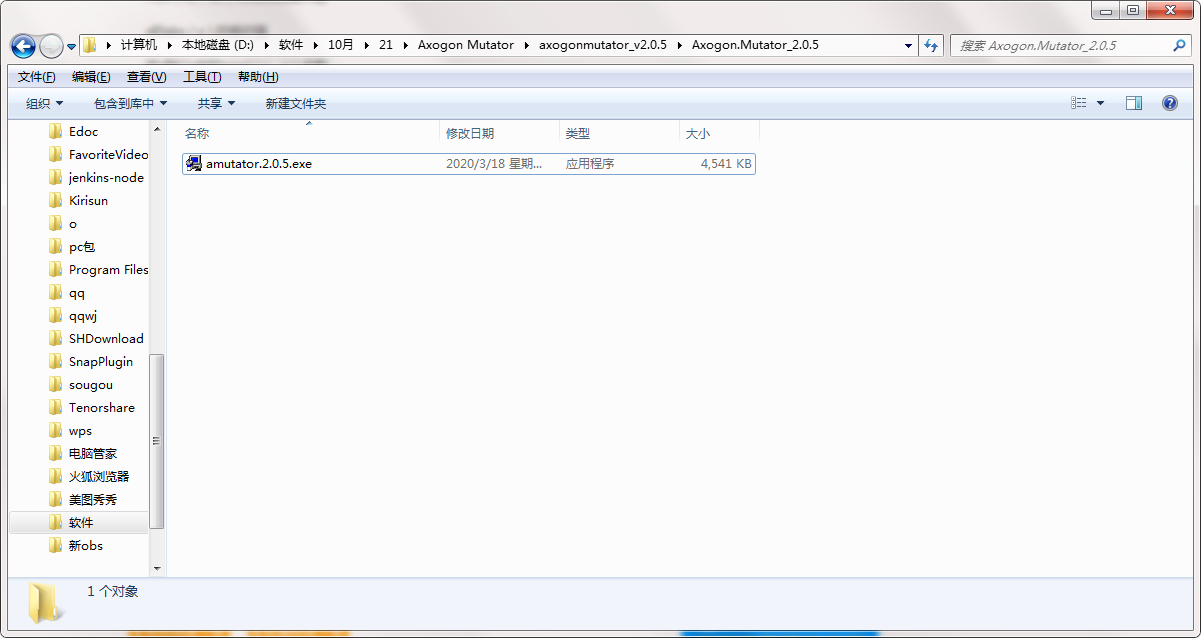Click the 新建文件夹 button
This screenshot has height=638, width=1201.
click(x=296, y=103)
